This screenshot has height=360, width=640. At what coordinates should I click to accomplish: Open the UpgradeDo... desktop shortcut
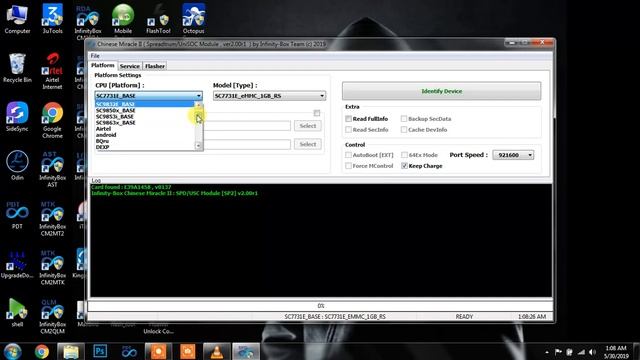[x=17, y=264]
